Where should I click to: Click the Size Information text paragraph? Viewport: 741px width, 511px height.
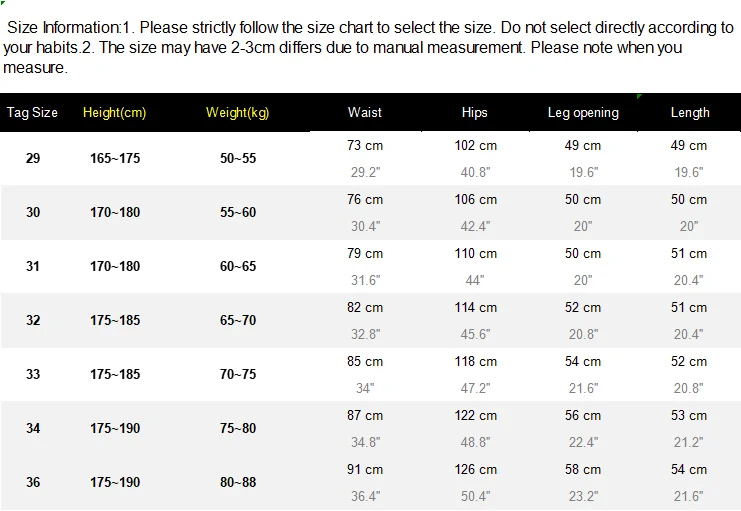tap(368, 47)
